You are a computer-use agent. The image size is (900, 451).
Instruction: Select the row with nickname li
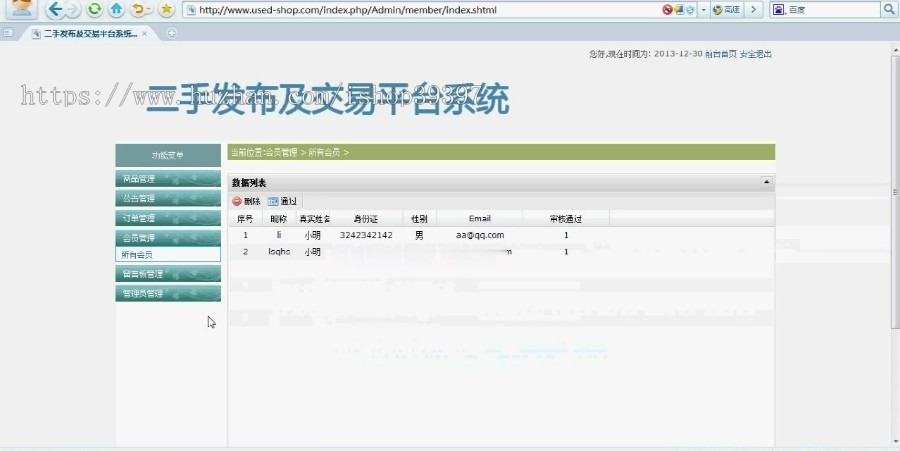[x=501, y=235]
